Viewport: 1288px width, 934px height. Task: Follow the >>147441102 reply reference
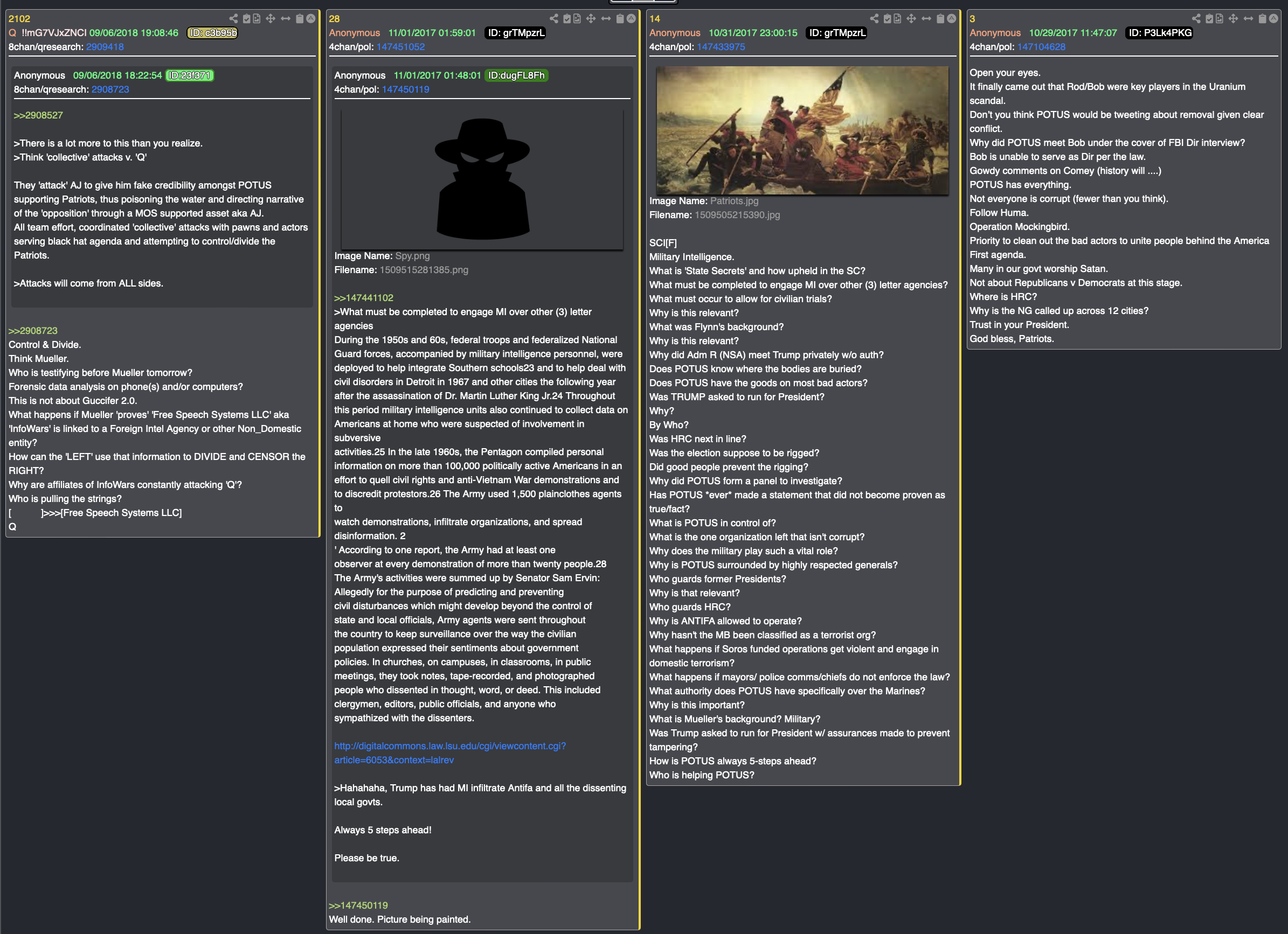click(x=363, y=297)
